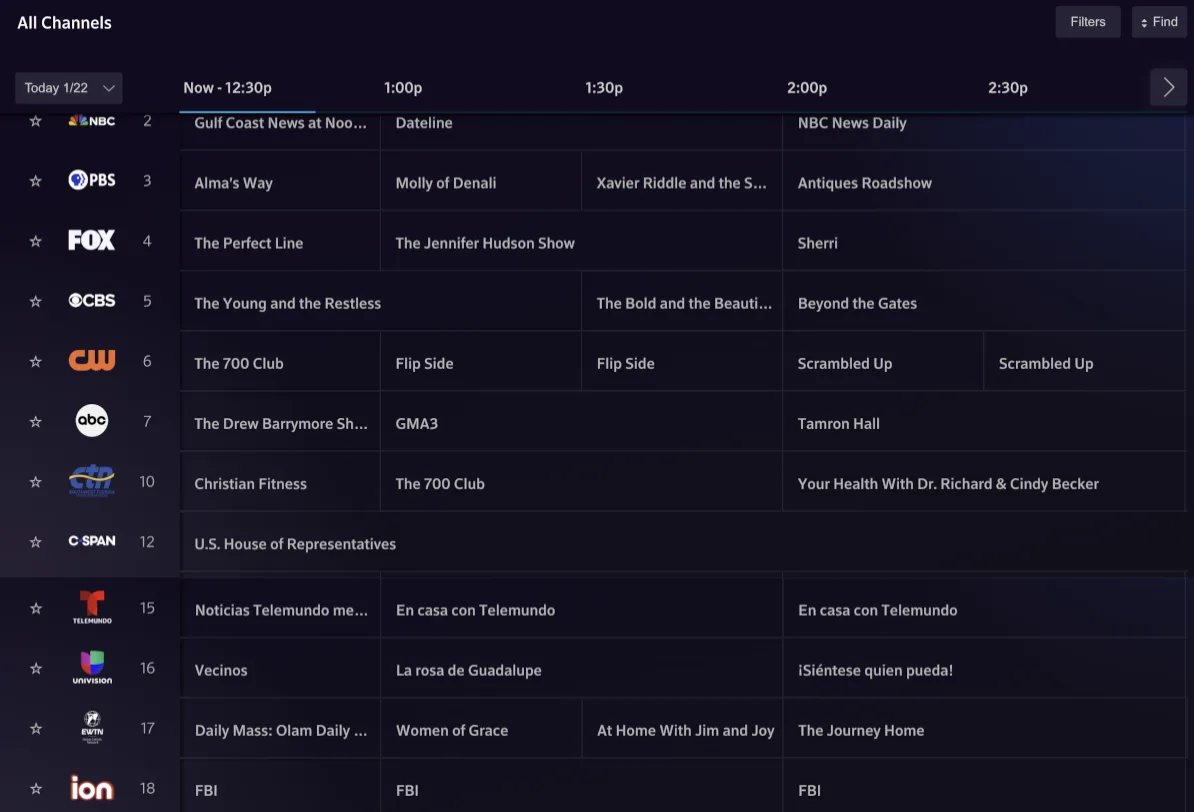Viewport: 1194px width, 812px height.
Task: Favorite the PBS channel with star
Action: pyautogui.click(x=36, y=181)
